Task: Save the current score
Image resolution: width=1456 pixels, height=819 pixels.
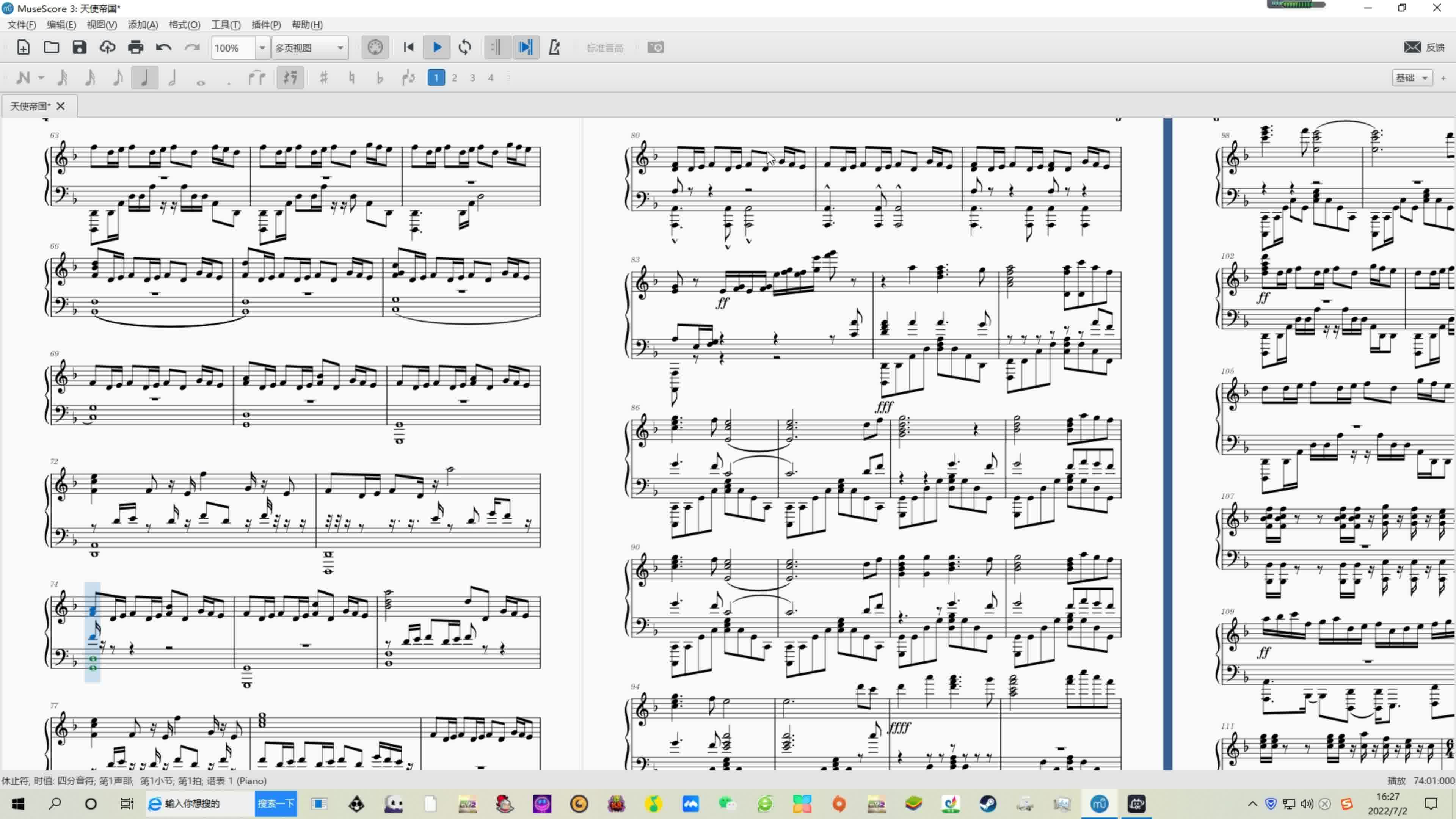Action: tap(79, 47)
